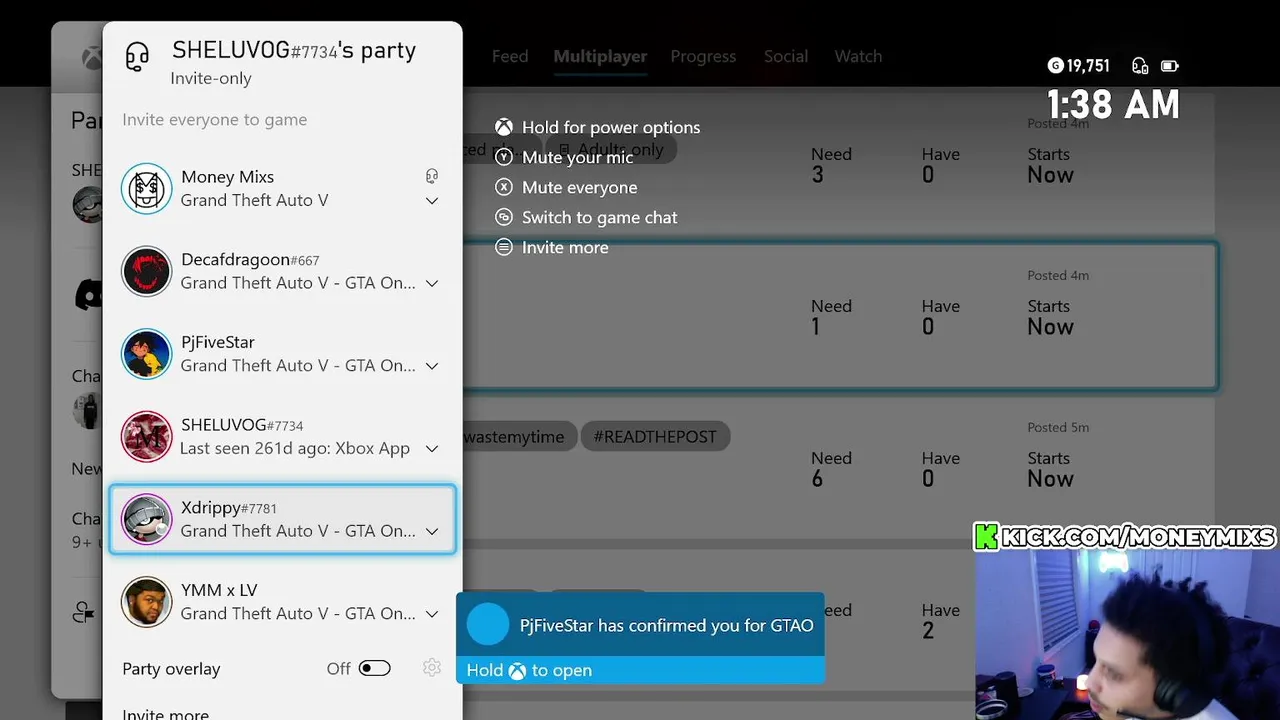Click the Discord icon in the guide

[89, 294]
